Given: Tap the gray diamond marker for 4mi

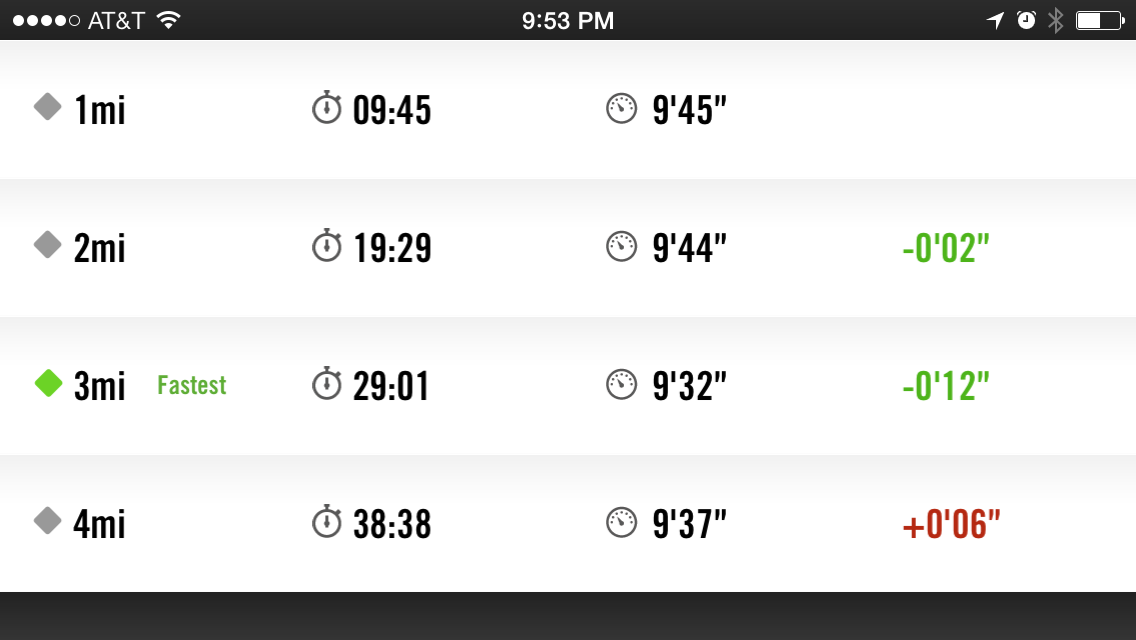Looking at the screenshot, I should click(x=48, y=520).
